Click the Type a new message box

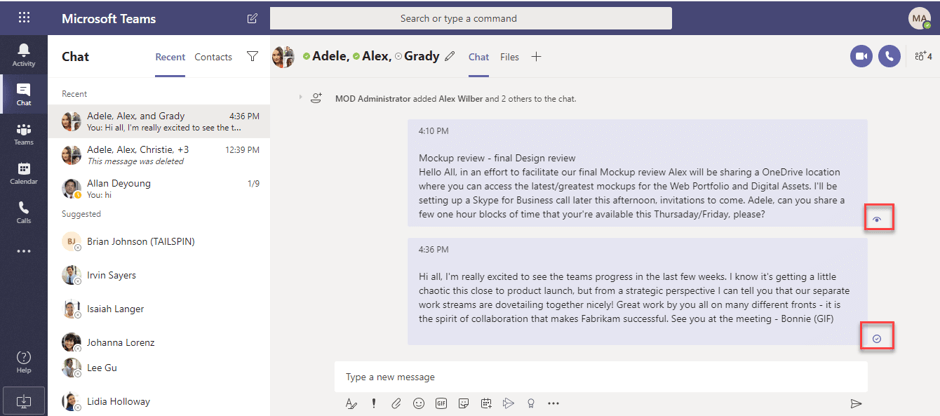600,377
